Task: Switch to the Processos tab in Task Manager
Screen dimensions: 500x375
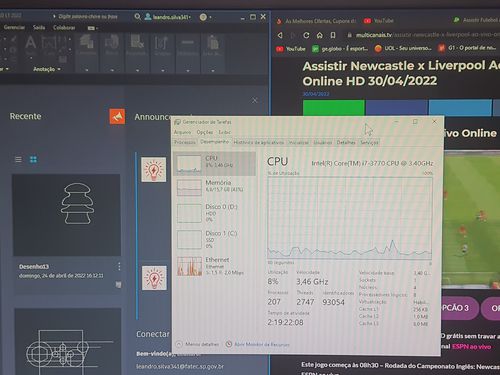Action: [185, 142]
